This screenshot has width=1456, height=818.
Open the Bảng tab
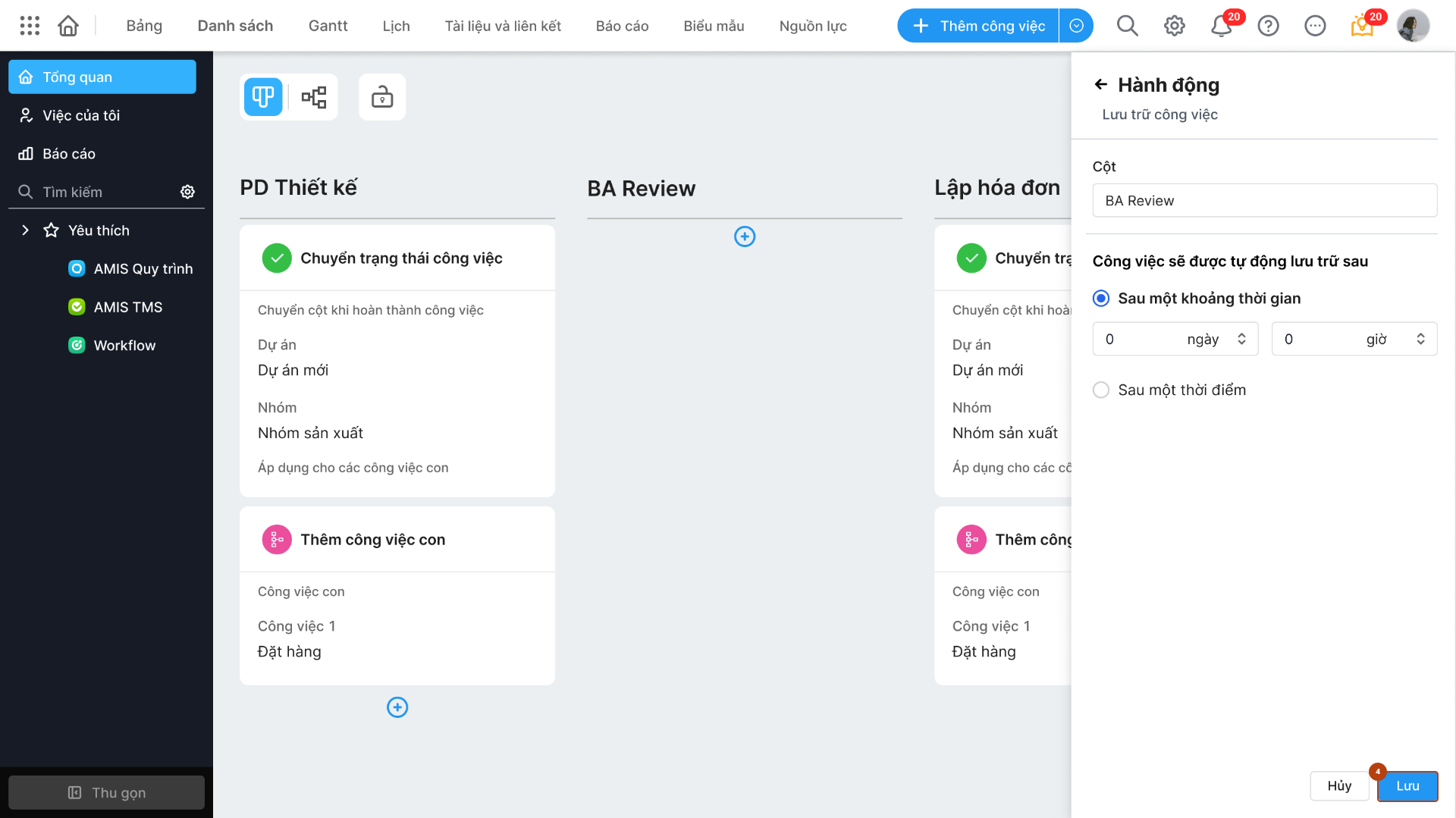tap(144, 26)
